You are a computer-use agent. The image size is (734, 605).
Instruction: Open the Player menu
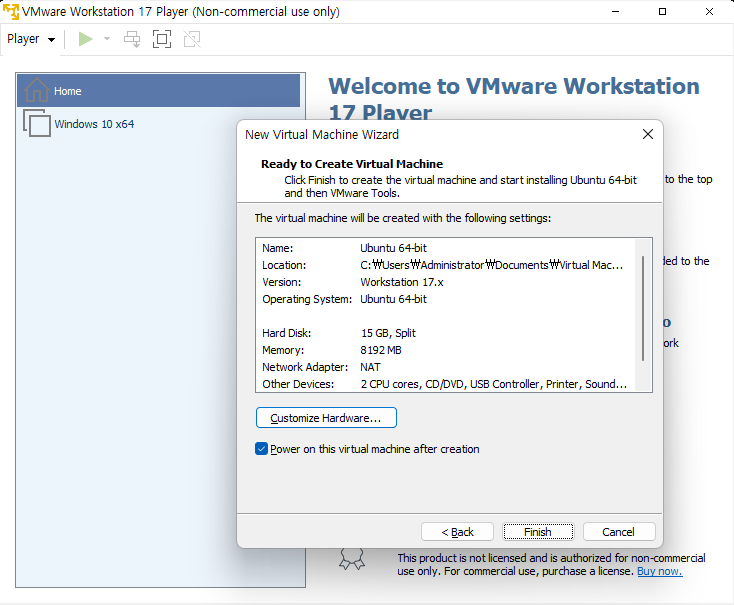tap(31, 39)
